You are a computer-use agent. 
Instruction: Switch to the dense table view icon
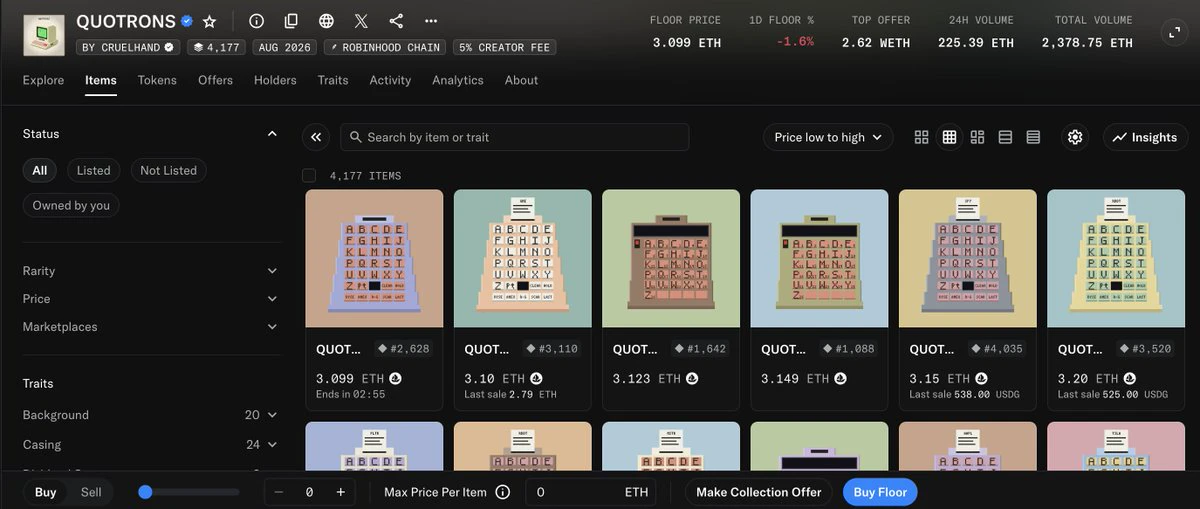(1034, 137)
